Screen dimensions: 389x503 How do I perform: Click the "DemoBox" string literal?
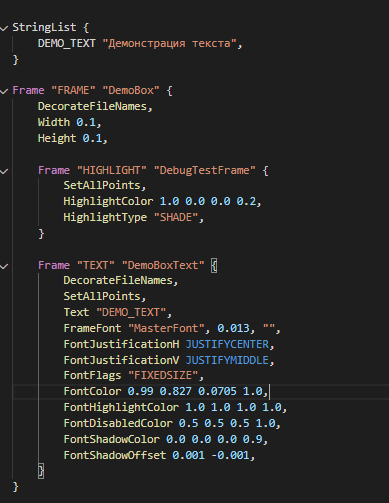coord(131,90)
